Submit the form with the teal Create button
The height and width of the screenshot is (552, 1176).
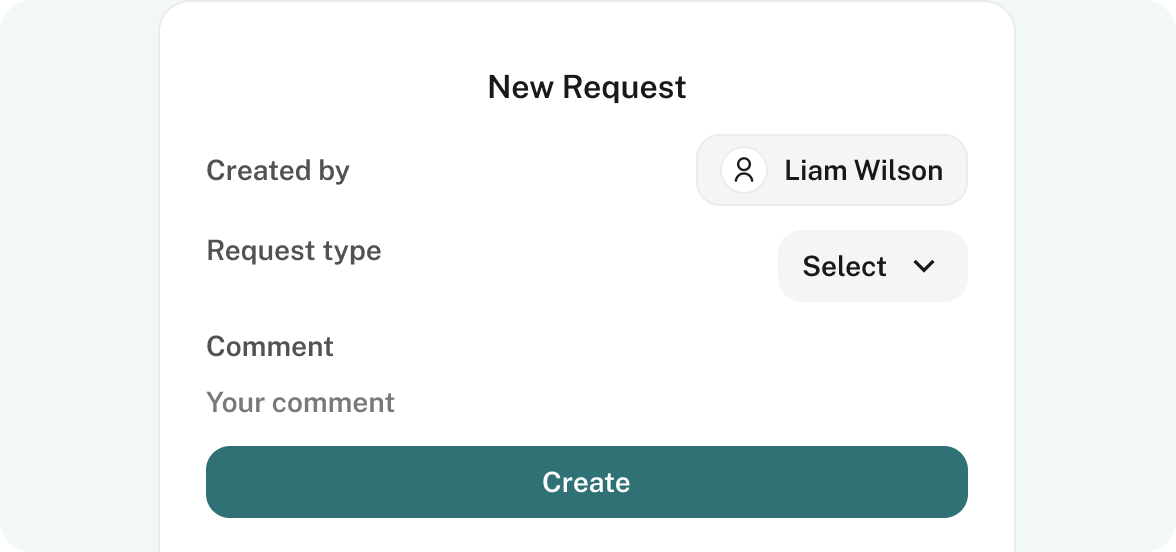pyautogui.click(x=586, y=482)
